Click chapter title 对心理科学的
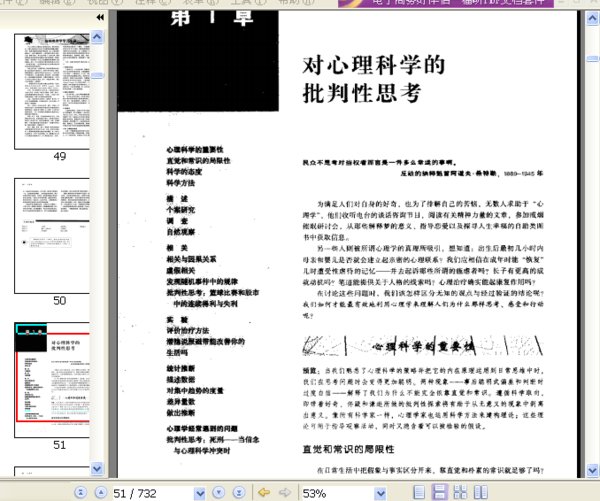The image size is (600, 501). 374,65
